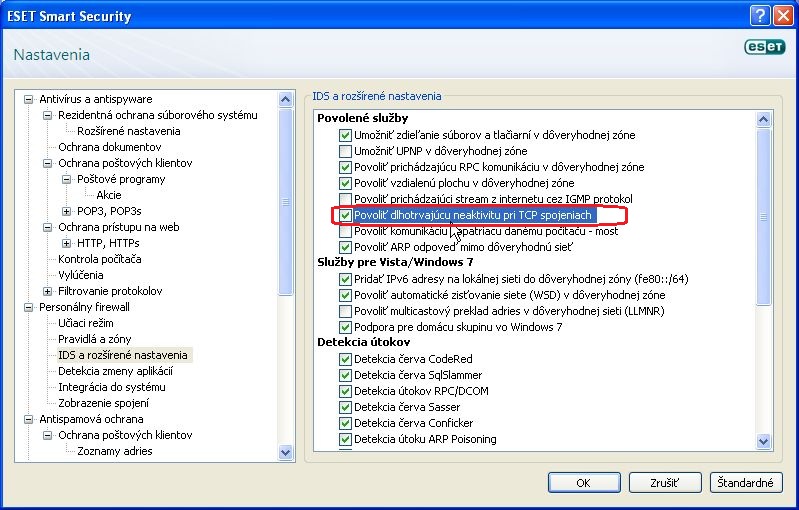Open Ochrana dokumentov settings
The height and width of the screenshot is (510, 799).
pos(110,147)
